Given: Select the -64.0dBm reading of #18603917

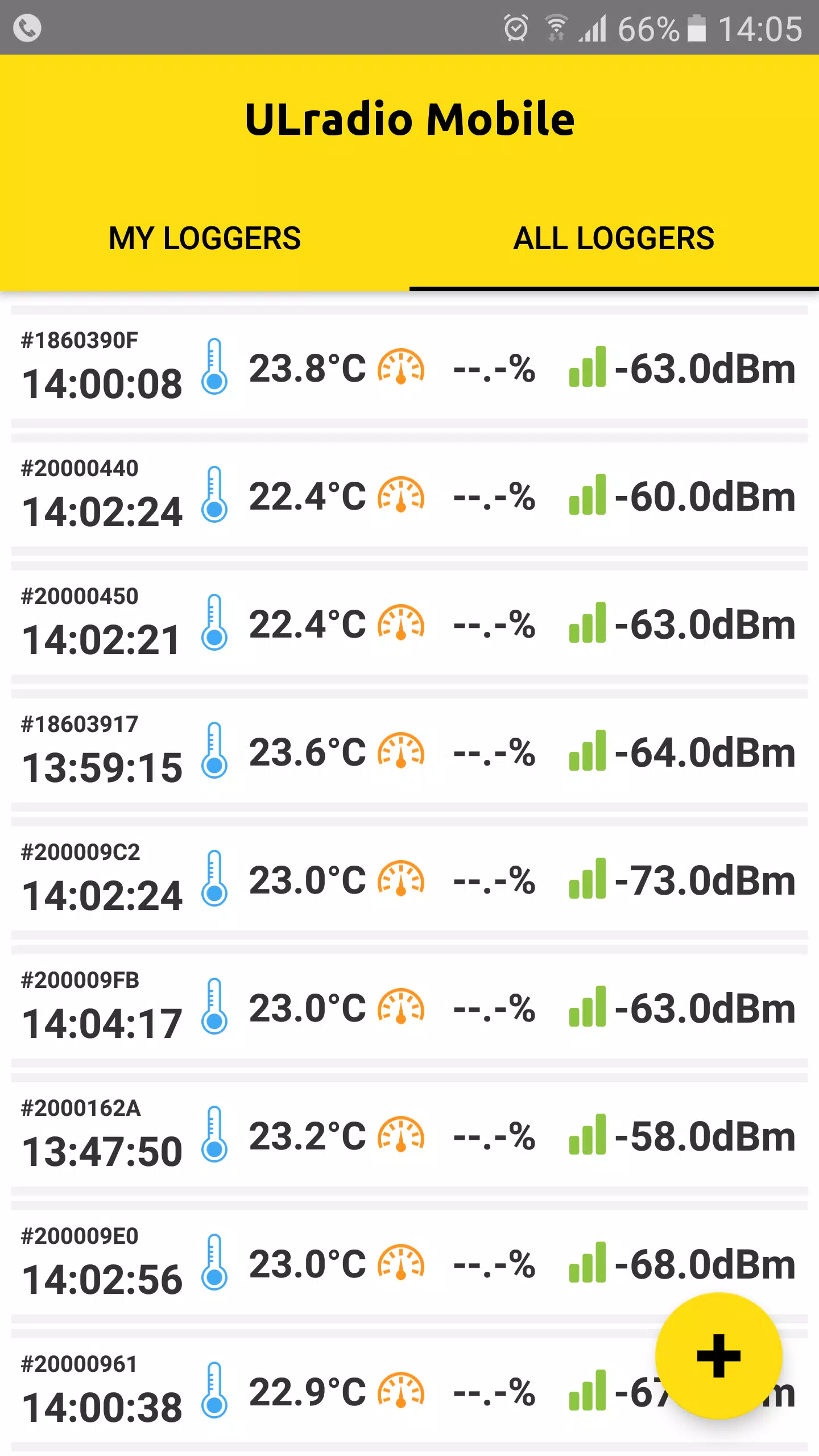Looking at the screenshot, I should point(705,752).
